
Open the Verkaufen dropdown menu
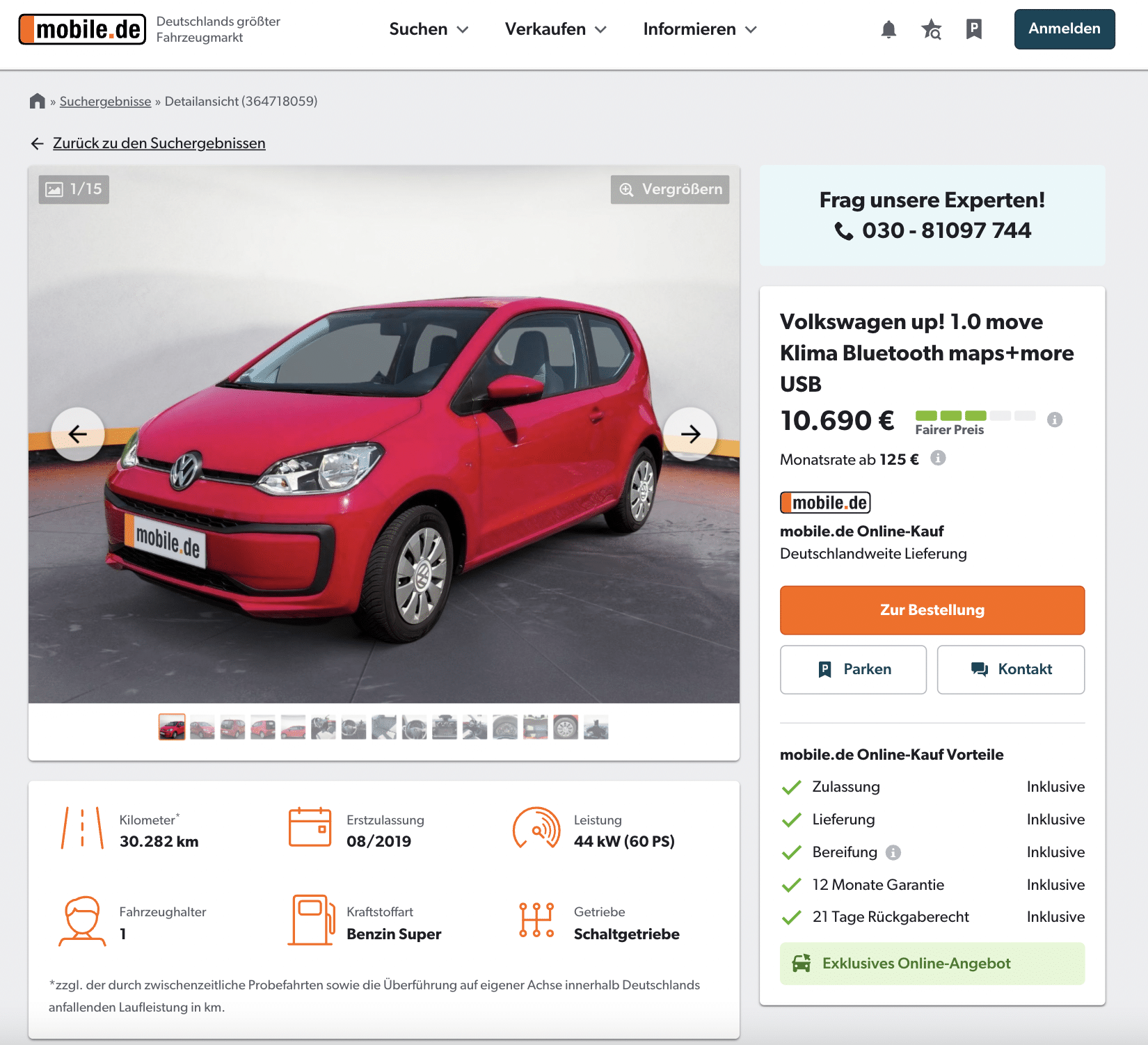[556, 29]
